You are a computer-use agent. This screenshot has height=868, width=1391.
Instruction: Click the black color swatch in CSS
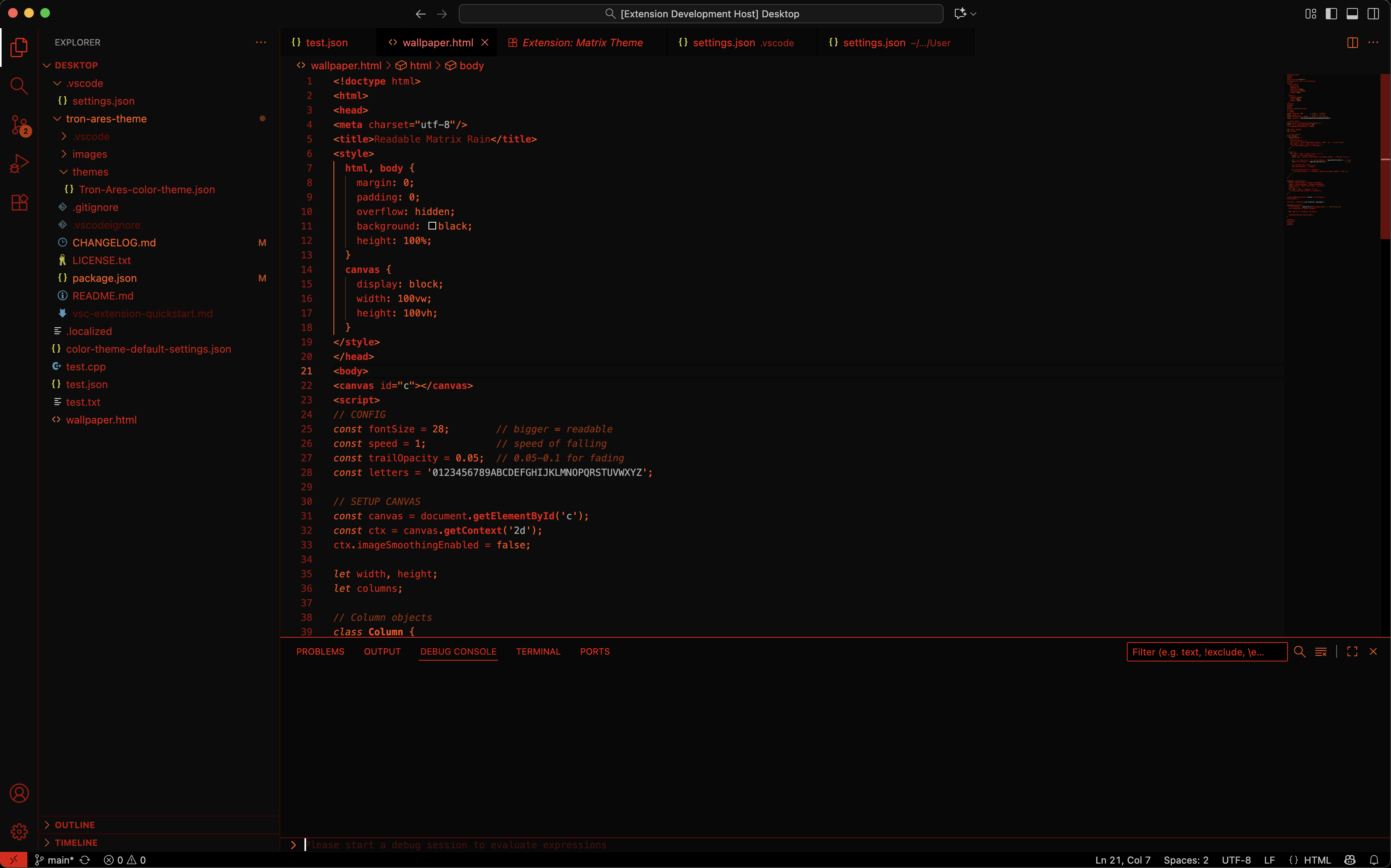click(432, 226)
